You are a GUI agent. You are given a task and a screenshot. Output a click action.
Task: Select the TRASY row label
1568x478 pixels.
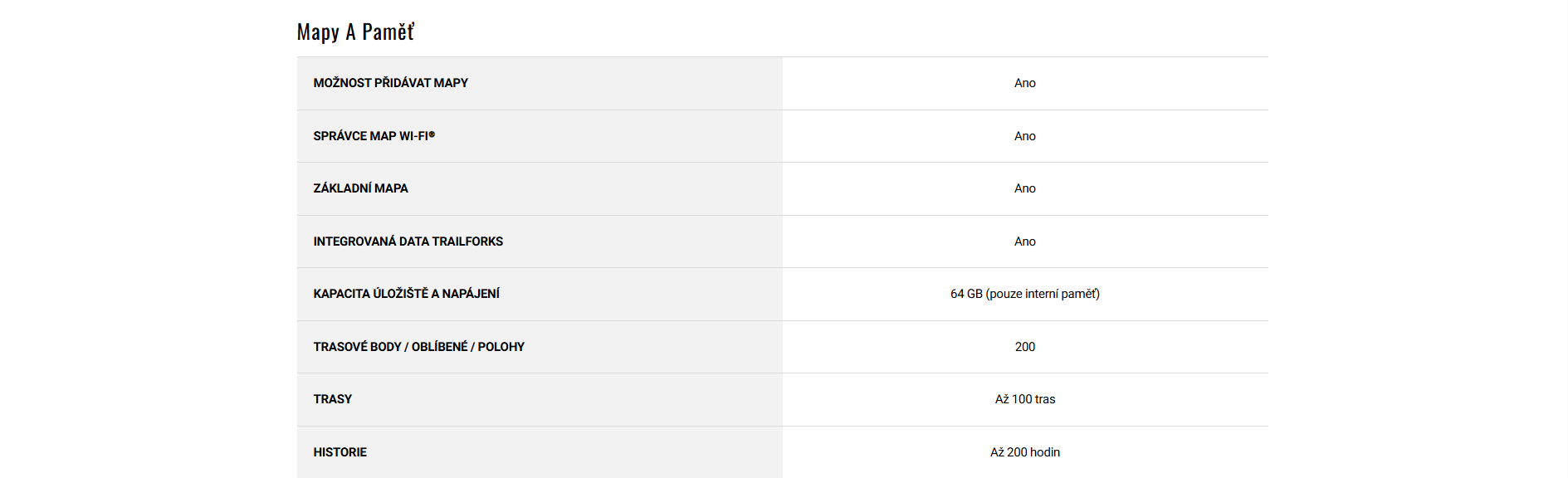(x=332, y=399)
